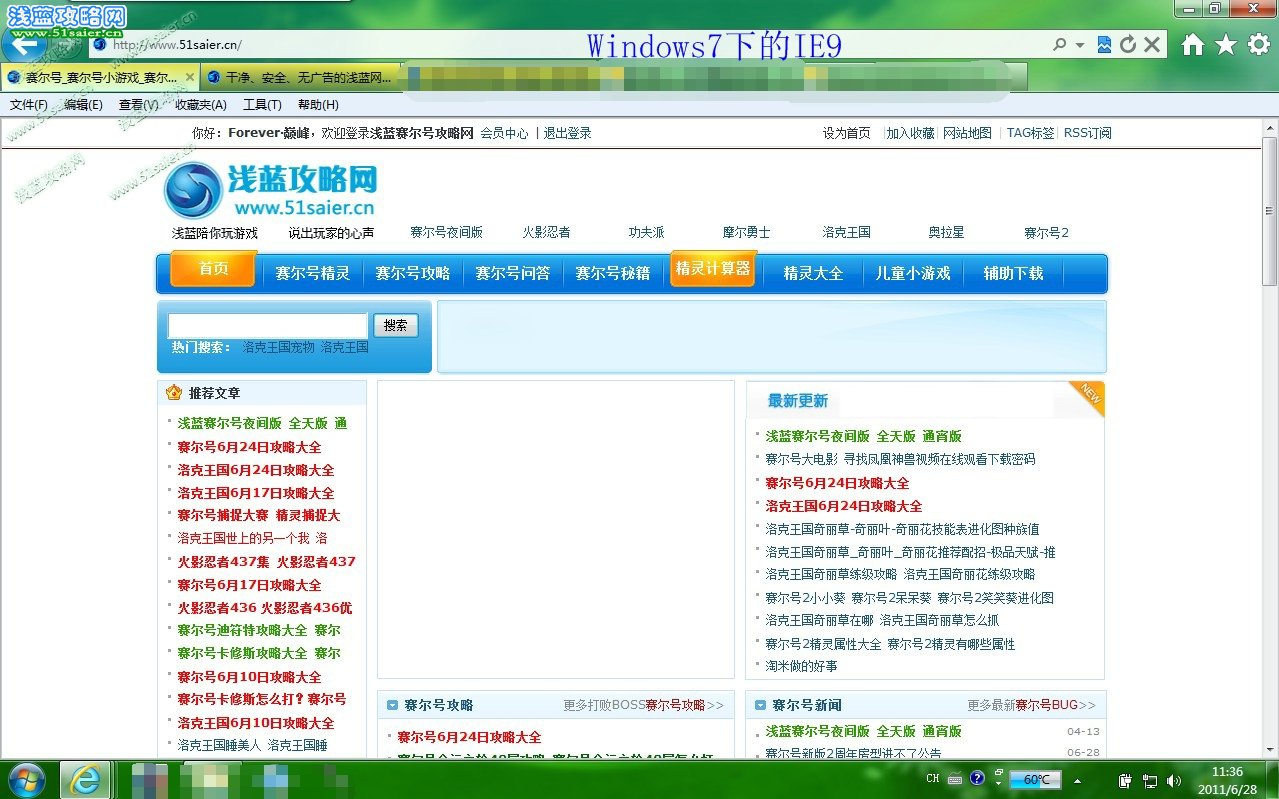
Task: Switch to the 干净、安全、无广告的浅蓝网 tab
Action: point(300,77)
